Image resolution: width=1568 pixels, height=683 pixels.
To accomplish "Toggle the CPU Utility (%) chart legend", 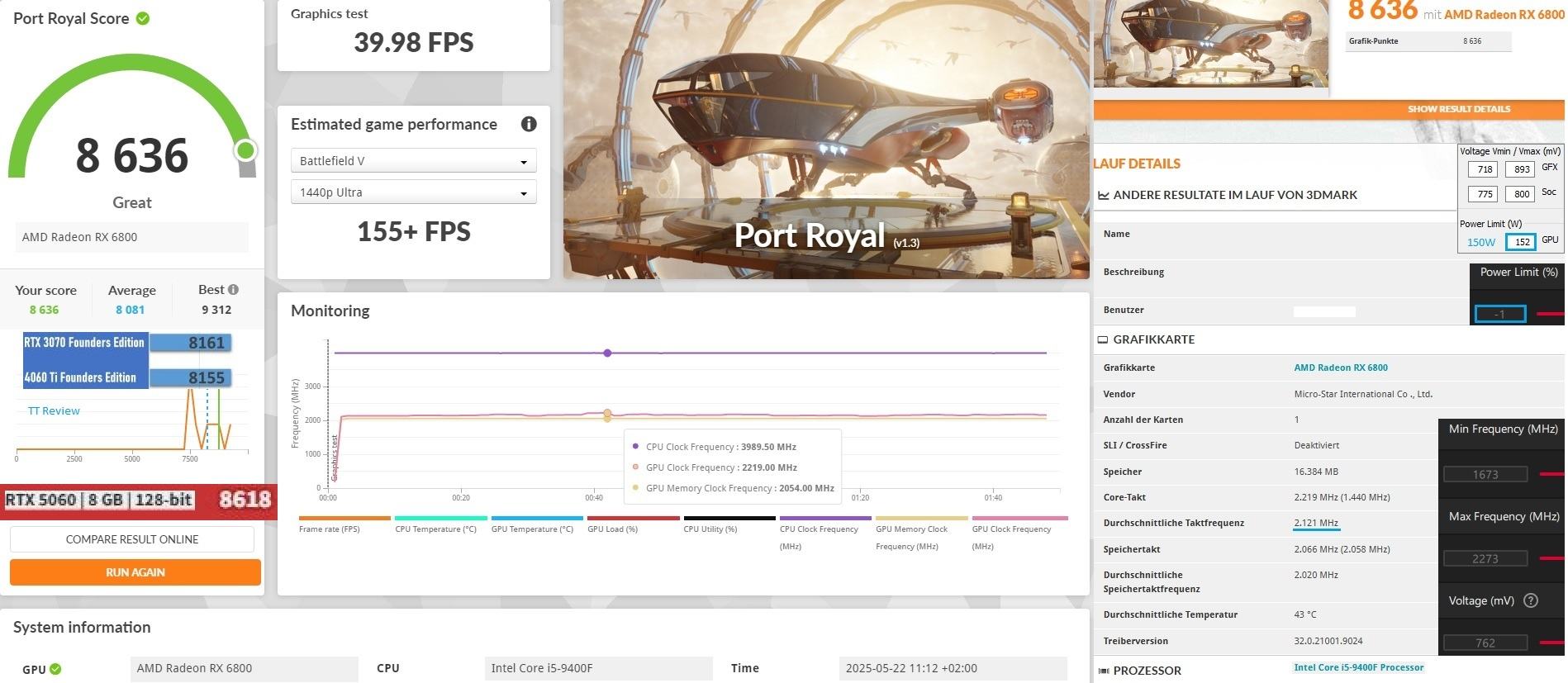I will 729,525.
